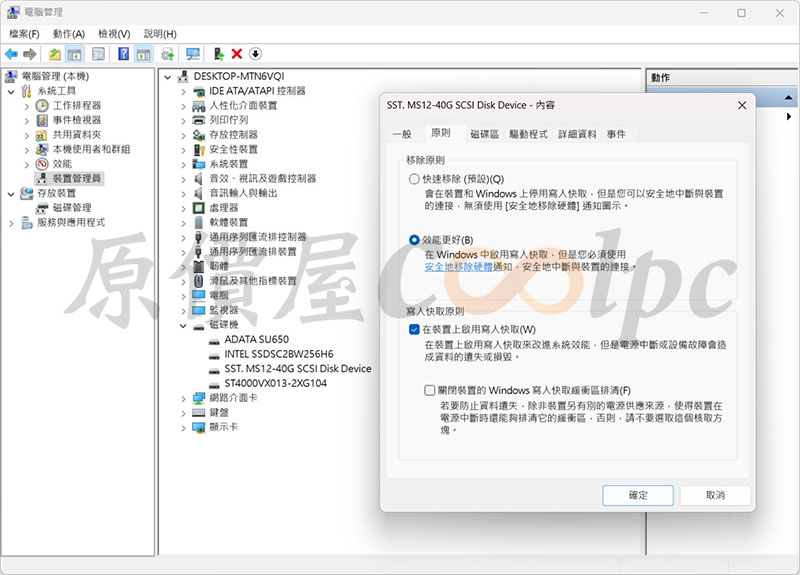Click the Disk Management (磁碟管理) icon
800x575 pixels.
coord(42,208)
